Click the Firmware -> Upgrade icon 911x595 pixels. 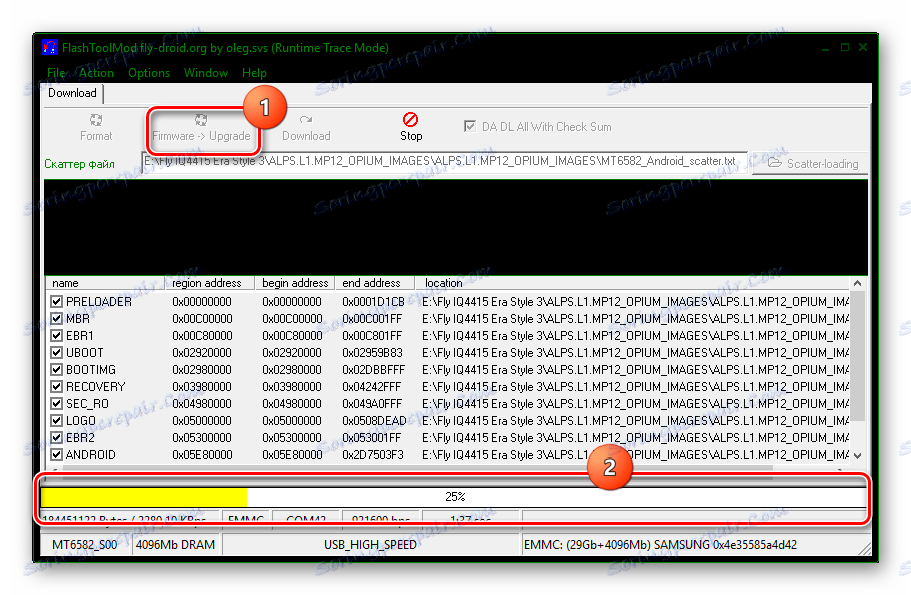click(x=201, y=120)
